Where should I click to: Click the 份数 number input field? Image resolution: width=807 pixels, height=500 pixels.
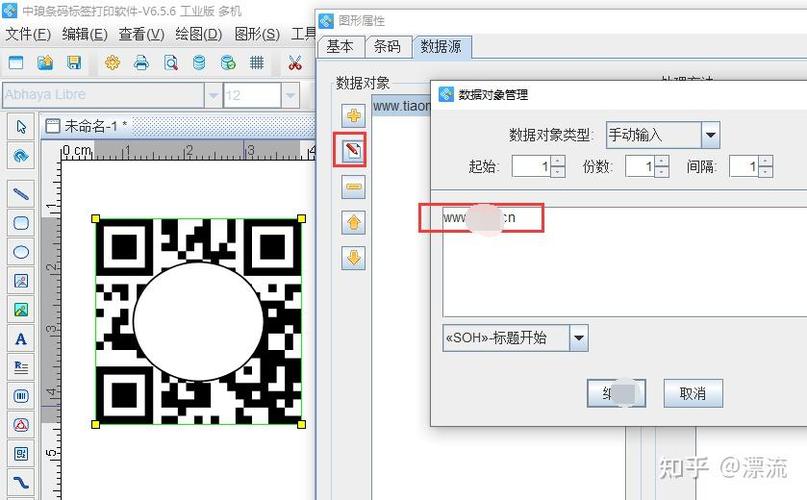tap(640, 166)
